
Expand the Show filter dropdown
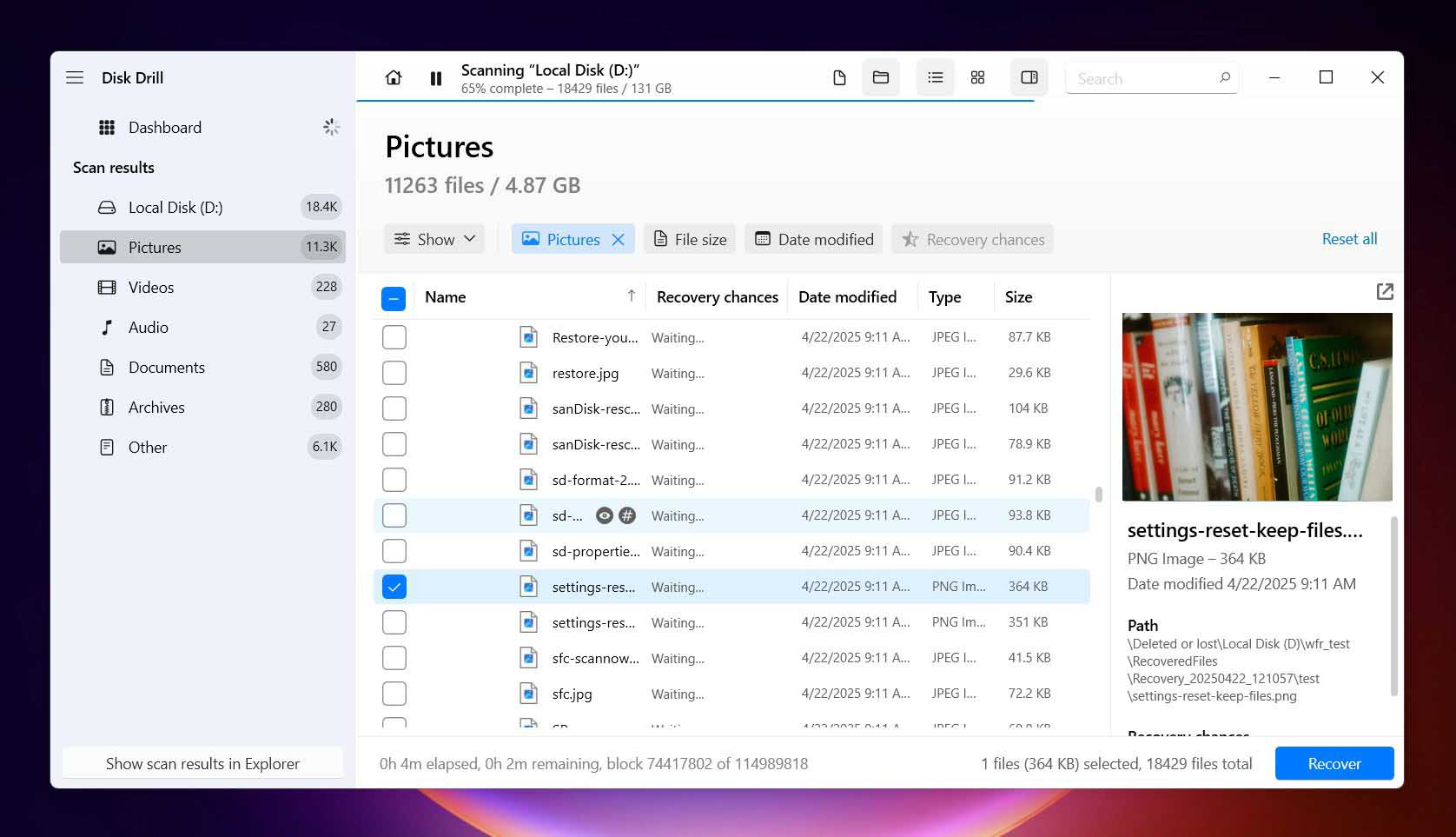pyautogui.click(x=434, y=239)
